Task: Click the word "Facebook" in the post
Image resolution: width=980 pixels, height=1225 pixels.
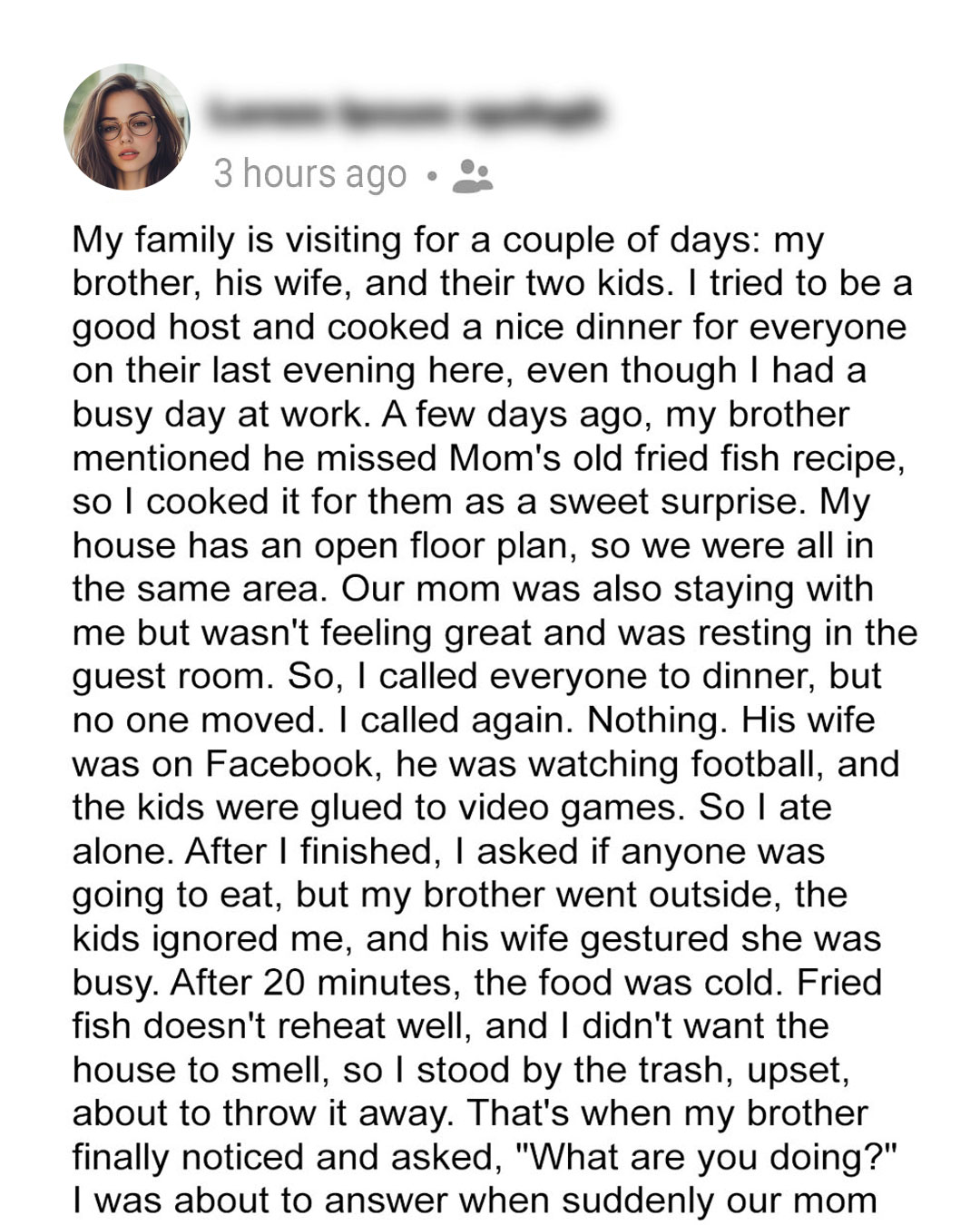Action: (289, 763)
